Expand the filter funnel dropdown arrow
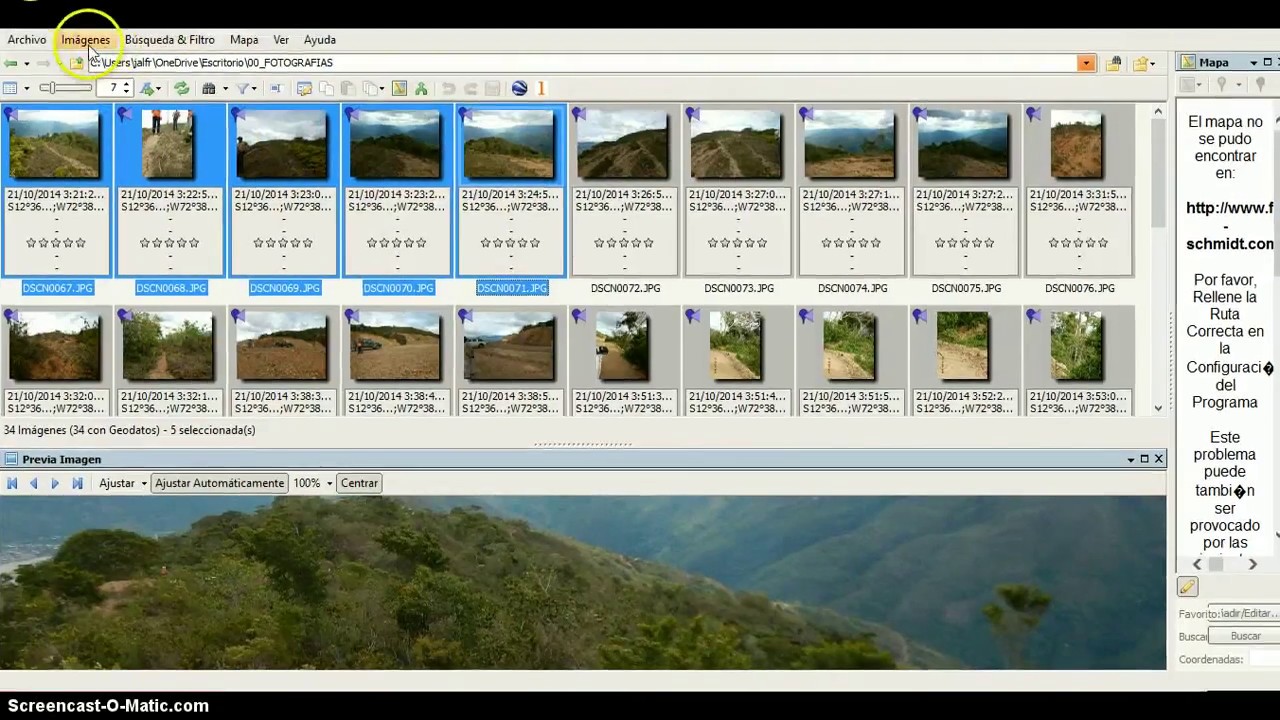1280x720 pixels. (255, 88)
